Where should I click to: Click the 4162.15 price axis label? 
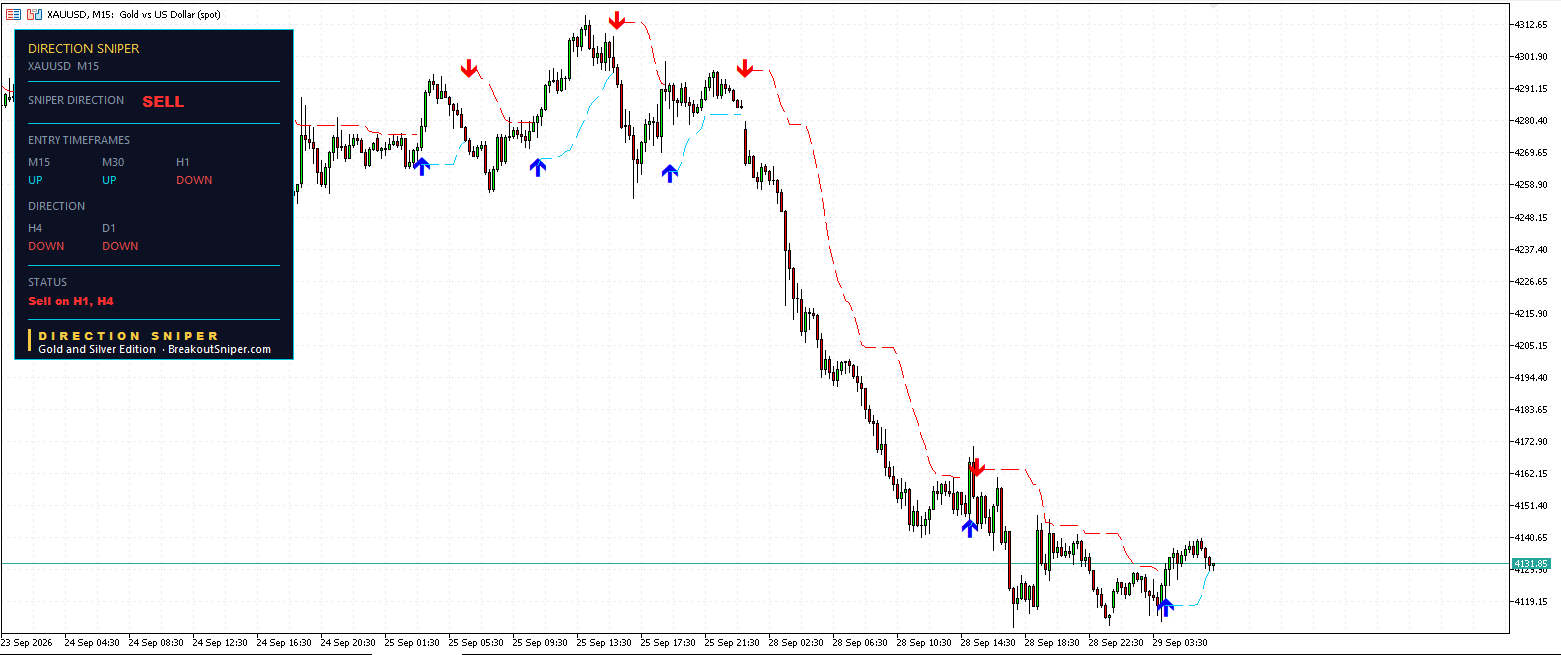[x=1532, y=473]
